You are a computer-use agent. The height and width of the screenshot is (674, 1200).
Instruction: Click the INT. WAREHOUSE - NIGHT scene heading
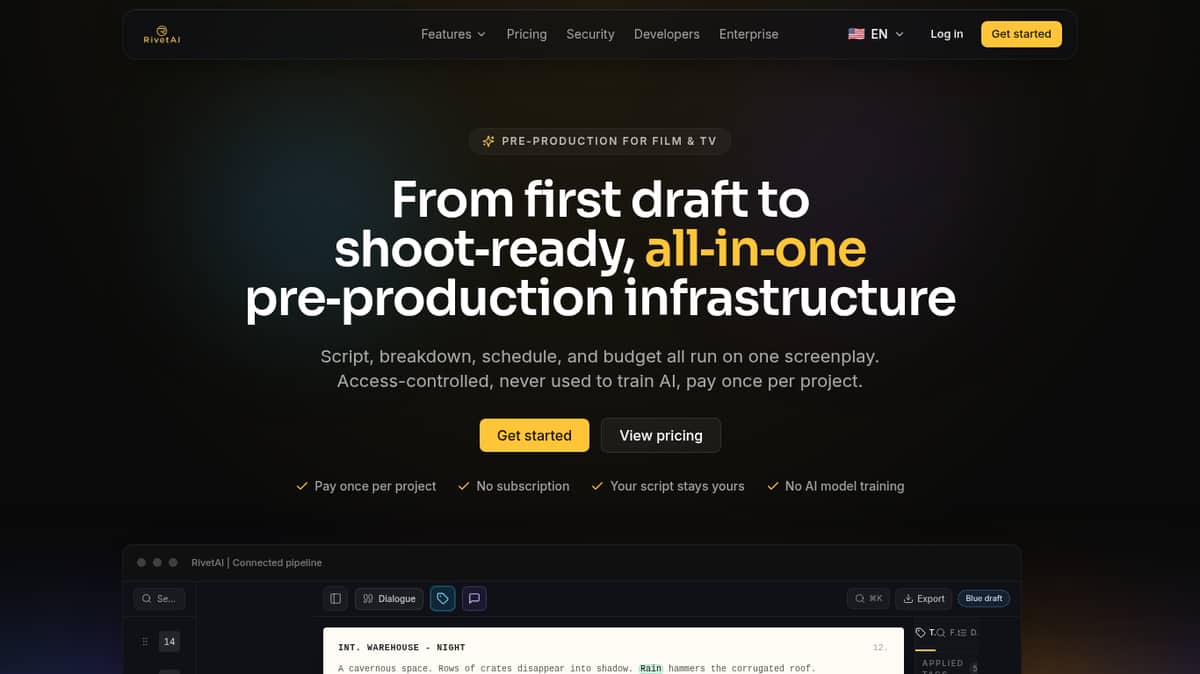click(401, 648)
